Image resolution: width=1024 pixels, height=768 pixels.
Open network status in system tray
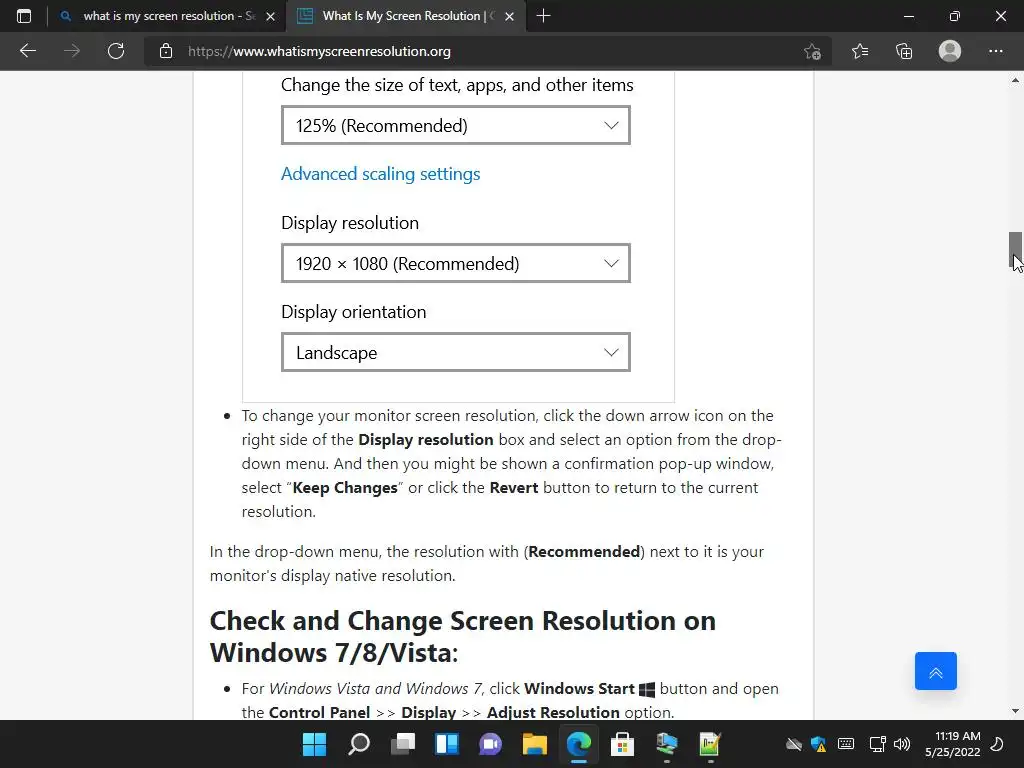coord(877,744)
